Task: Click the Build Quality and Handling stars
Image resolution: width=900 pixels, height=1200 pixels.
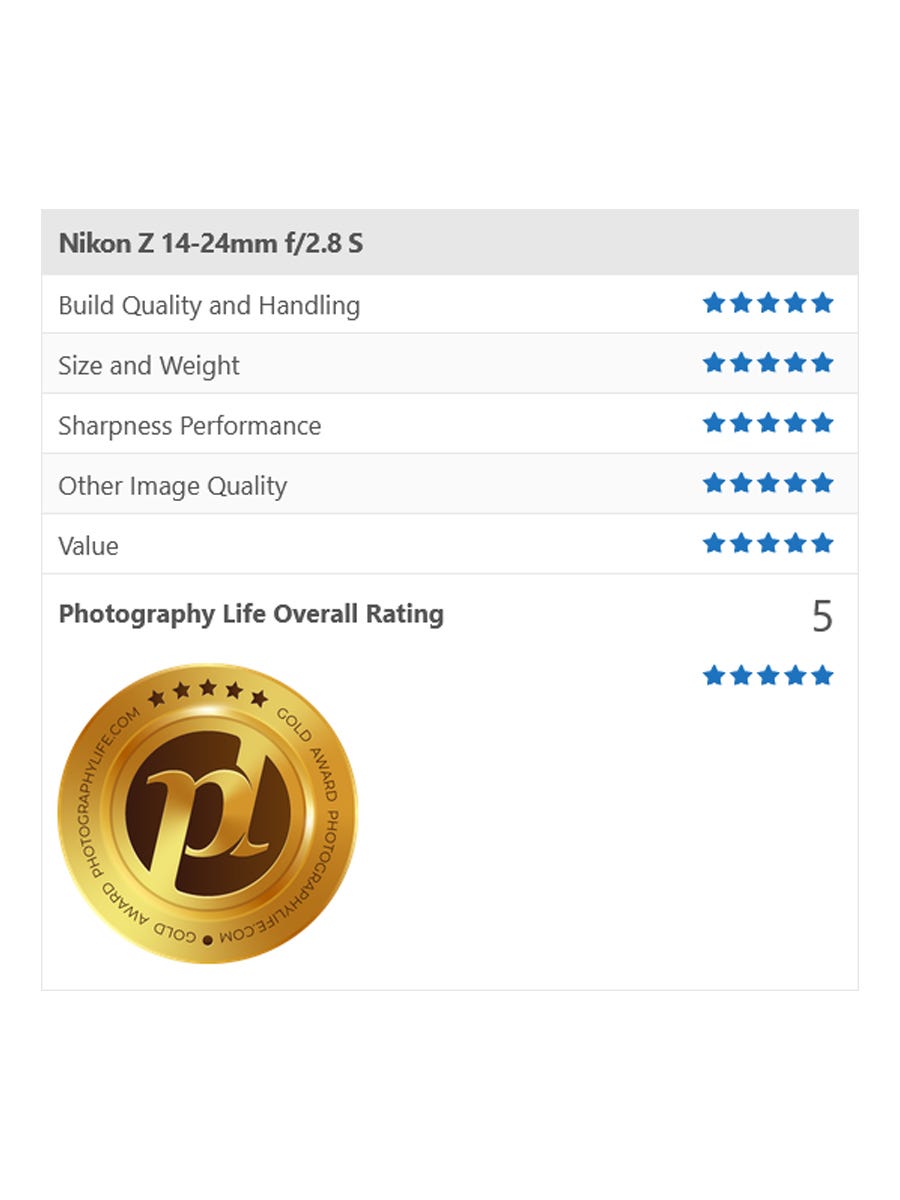Action: [x=768, y=303]
